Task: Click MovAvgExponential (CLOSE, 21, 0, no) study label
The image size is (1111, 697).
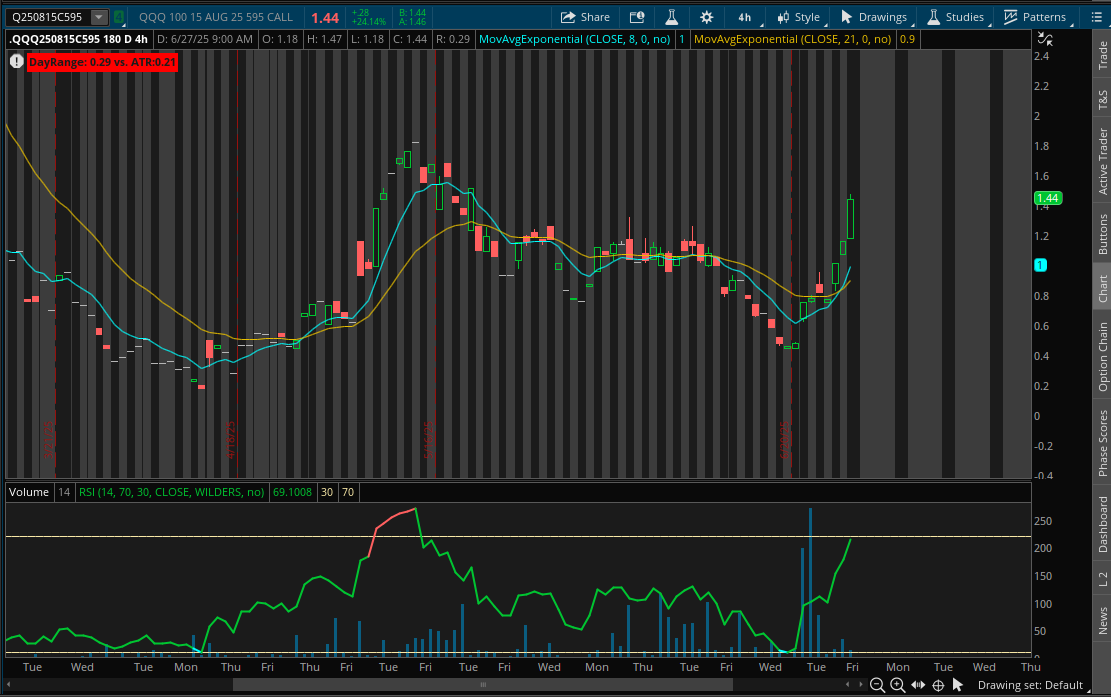Action: 792,40
